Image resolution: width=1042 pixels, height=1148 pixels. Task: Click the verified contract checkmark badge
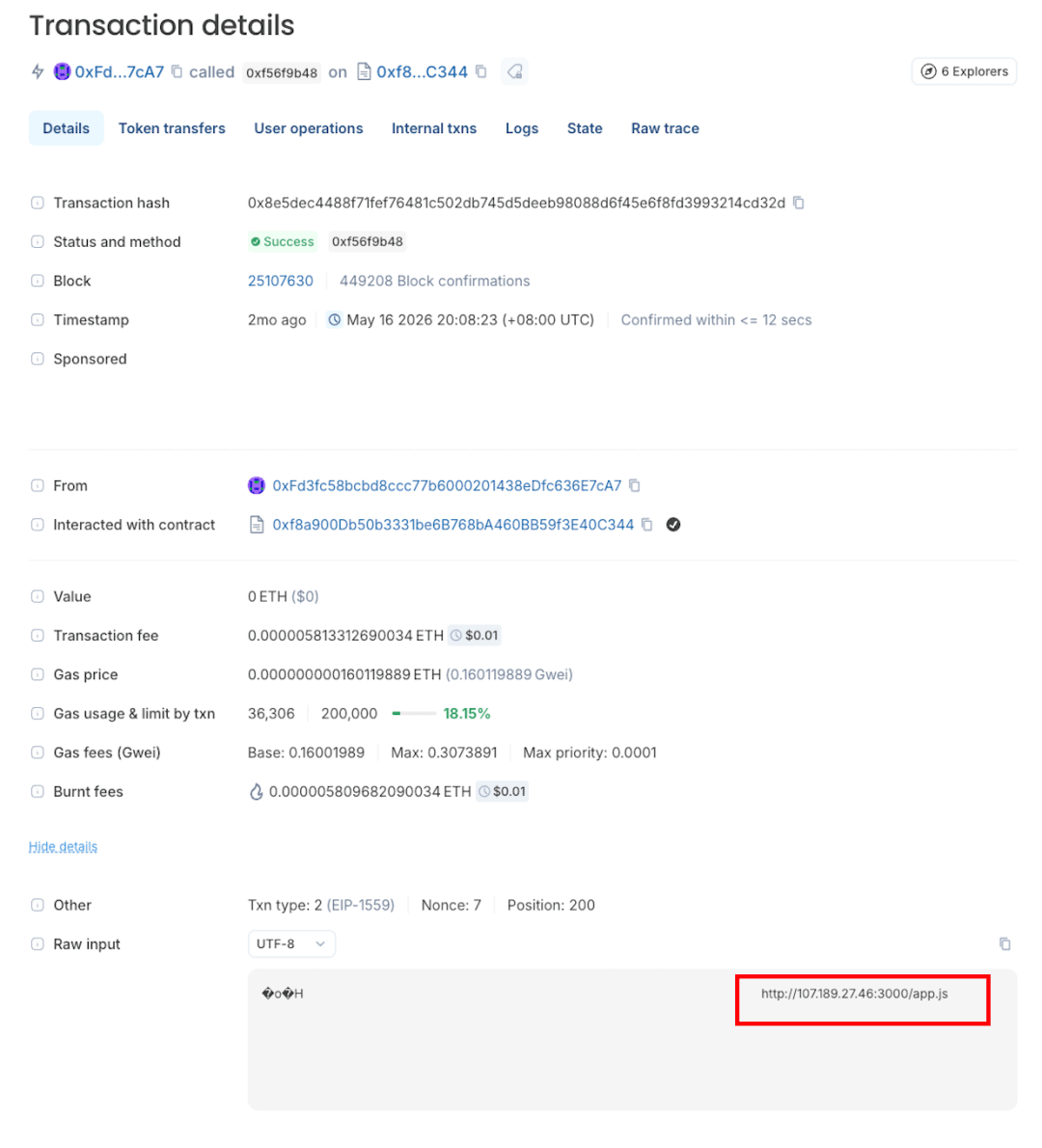tap(673, 524)
